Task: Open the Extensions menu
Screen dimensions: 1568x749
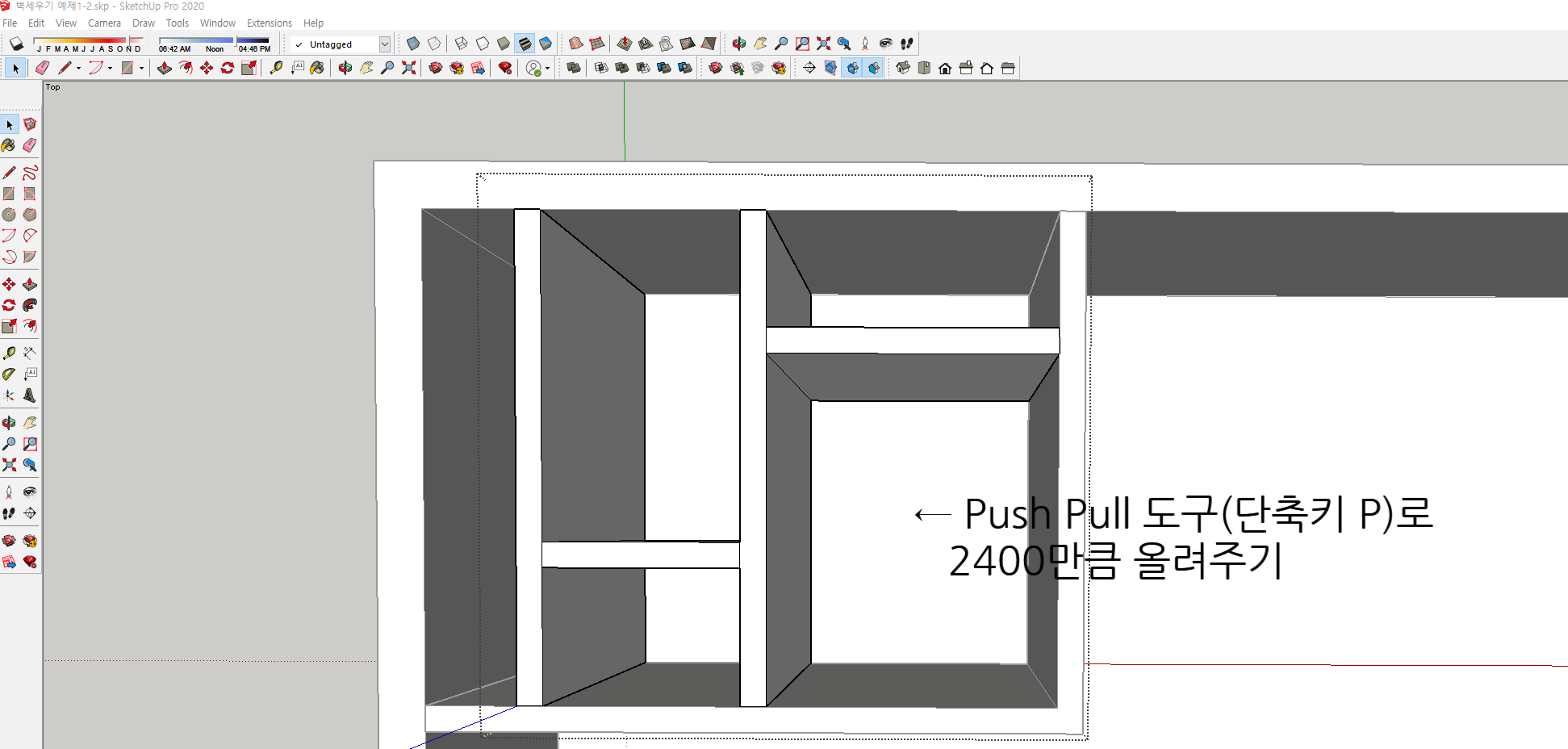Action: tap(270, 23)
